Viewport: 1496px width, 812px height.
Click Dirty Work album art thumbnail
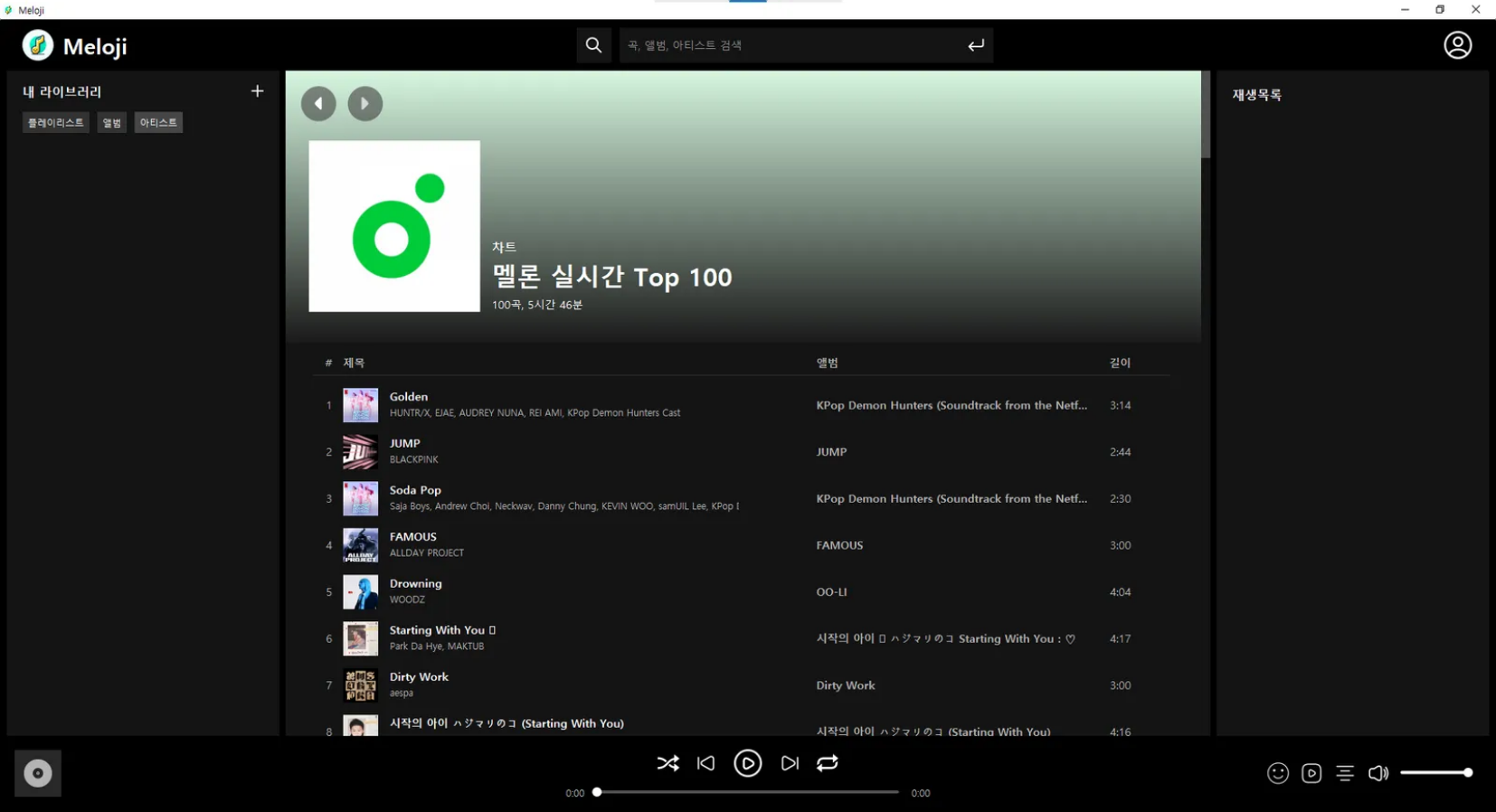[x=360, y=685]
